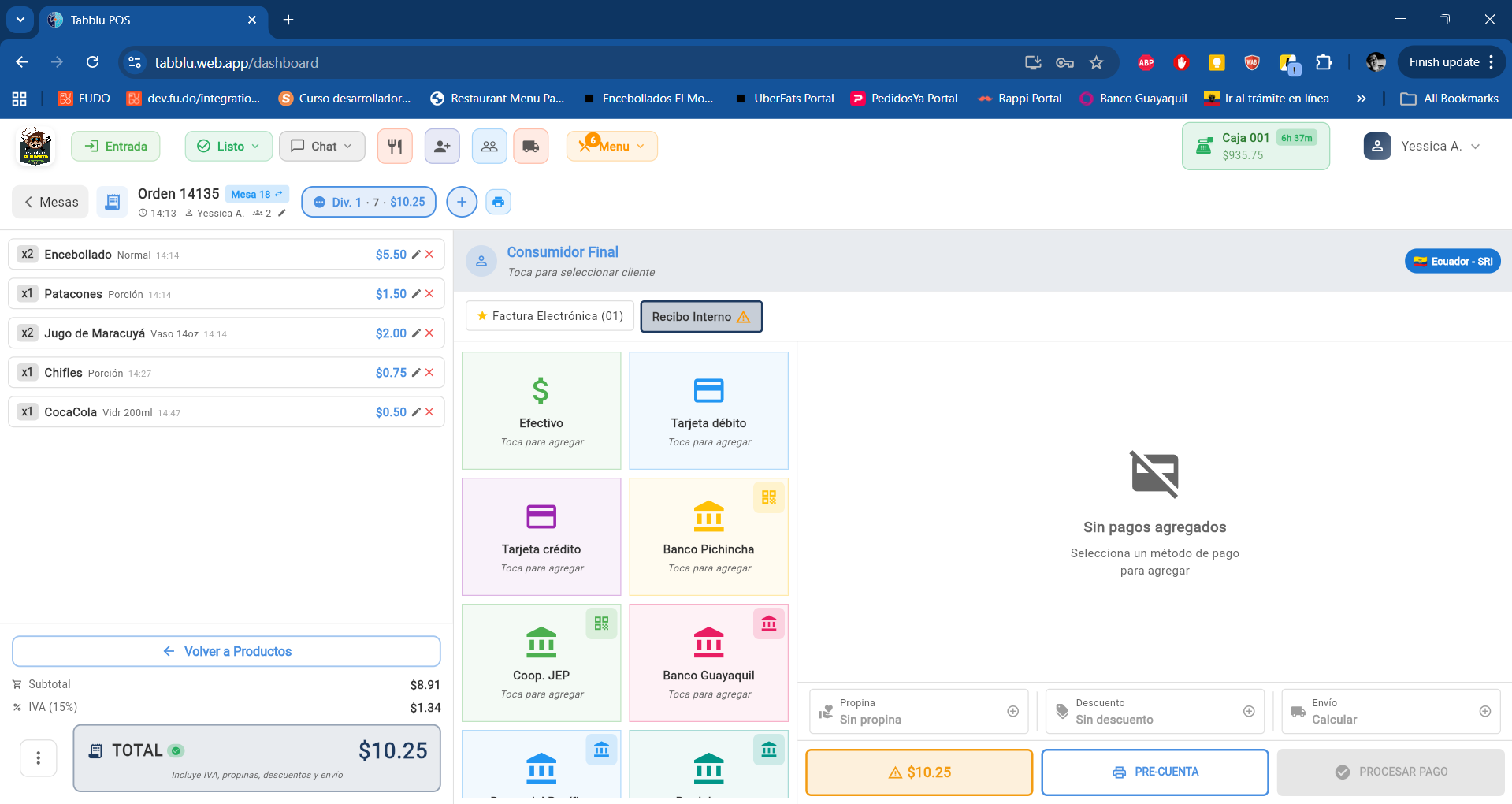Select the Recibo Interno tab
This screenshot has width=1512, height=804.
(x=700, y=317)
